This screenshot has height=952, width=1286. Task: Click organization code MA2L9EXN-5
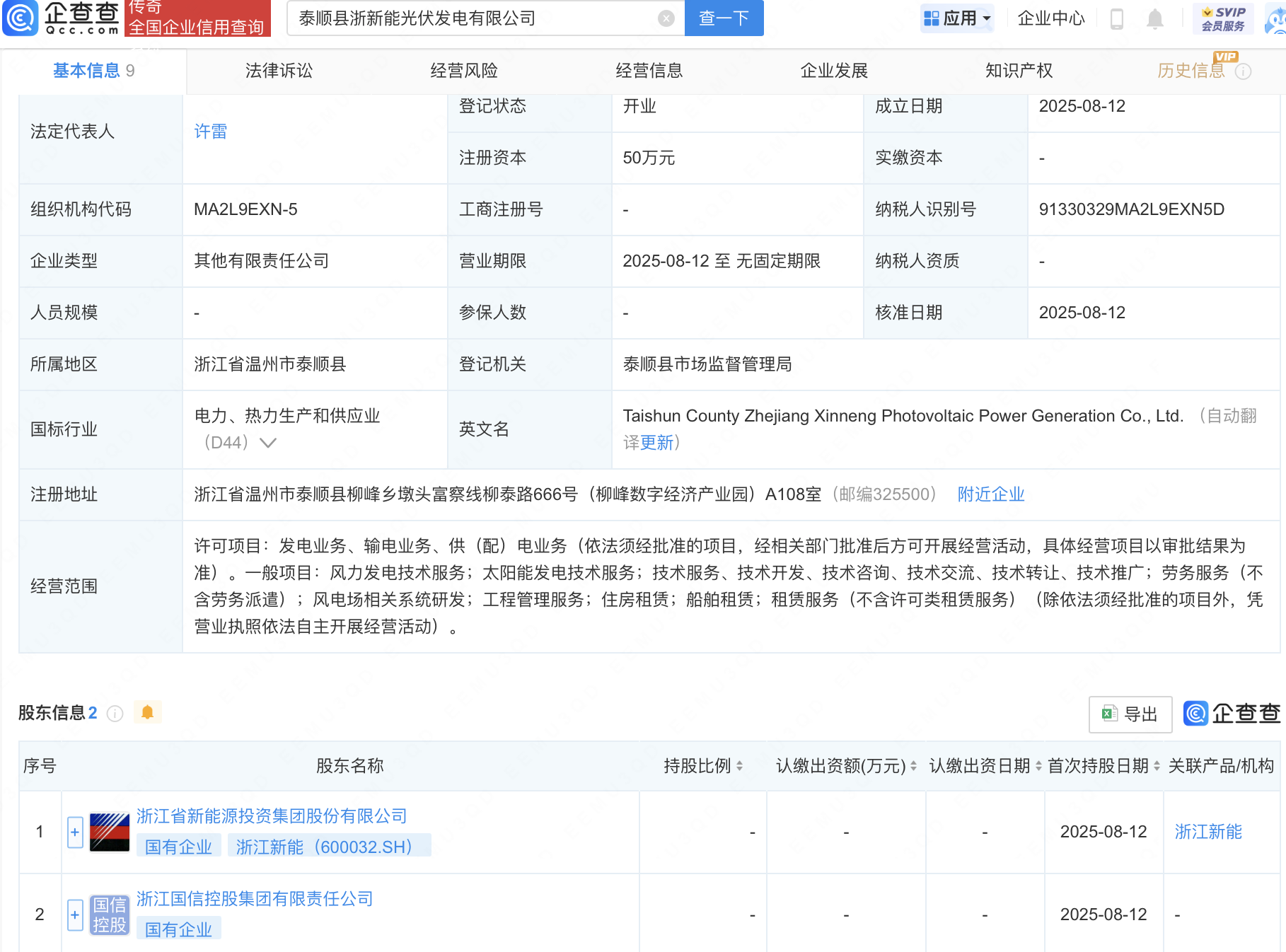pos(245,209)
